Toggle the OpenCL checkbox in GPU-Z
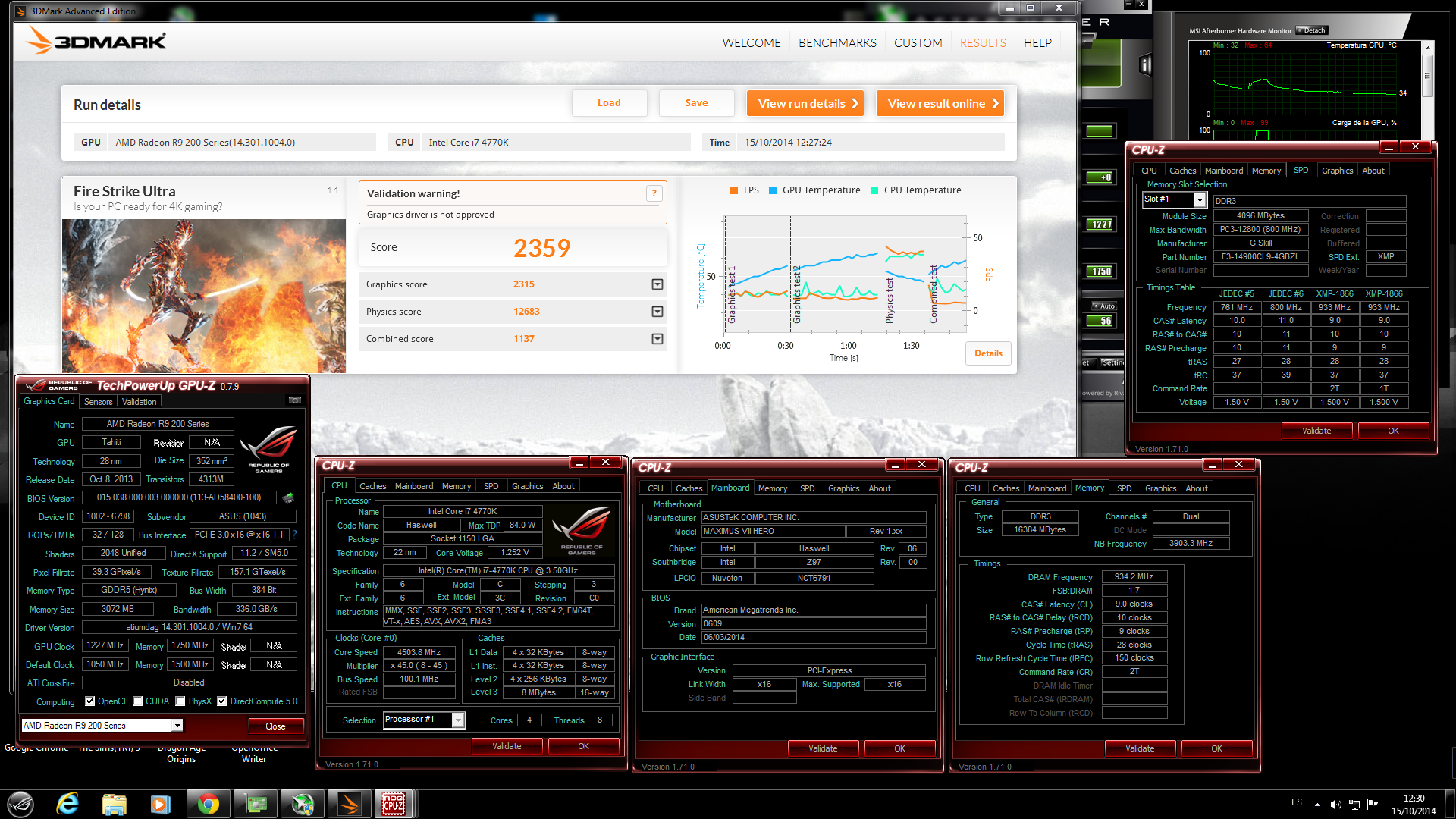 coord(90,701)
